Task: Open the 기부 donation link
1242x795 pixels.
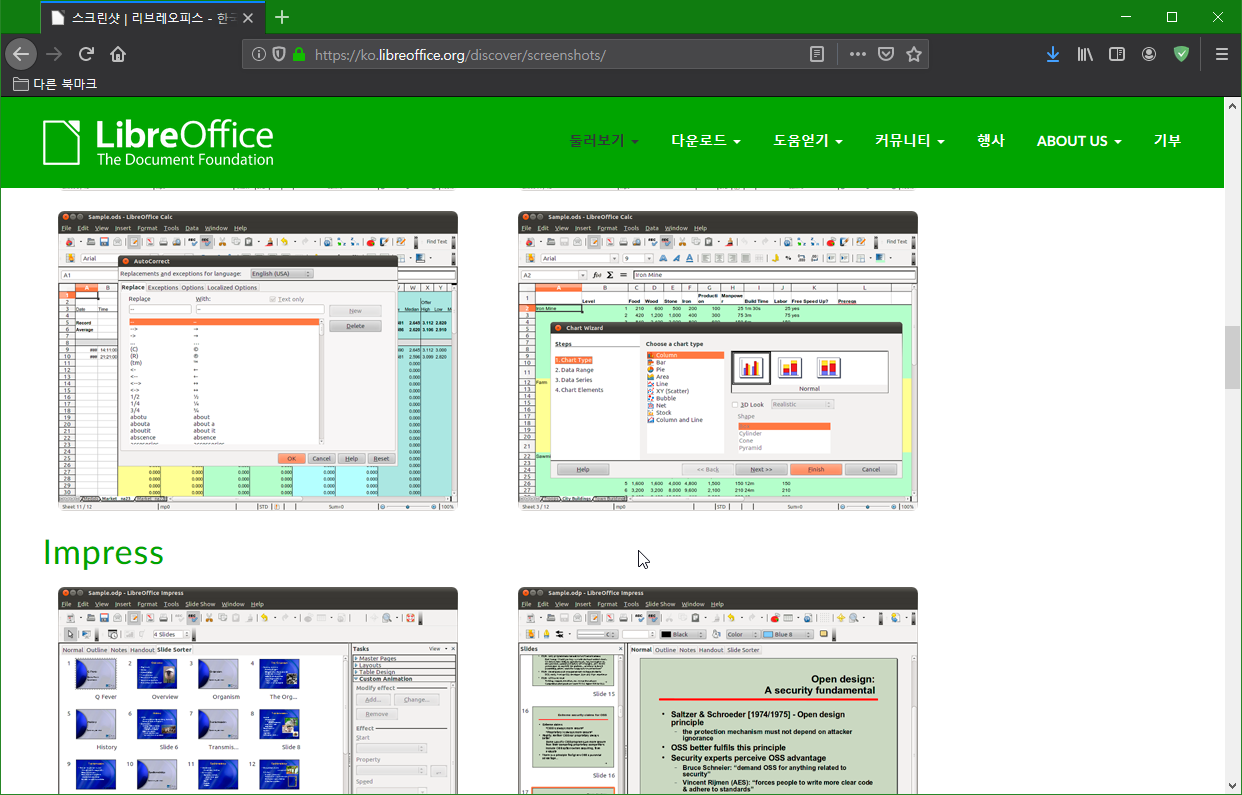Action: [1167, 141]
